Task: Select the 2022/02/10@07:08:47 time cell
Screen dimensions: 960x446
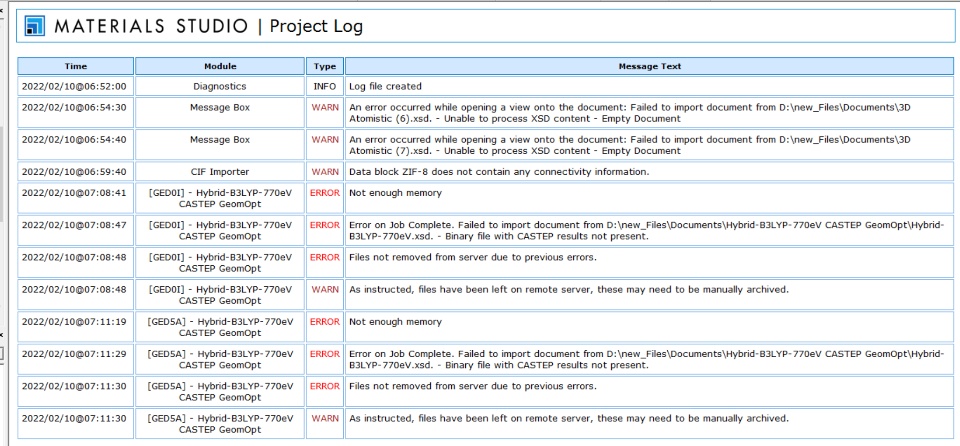Action: (75, 231)
